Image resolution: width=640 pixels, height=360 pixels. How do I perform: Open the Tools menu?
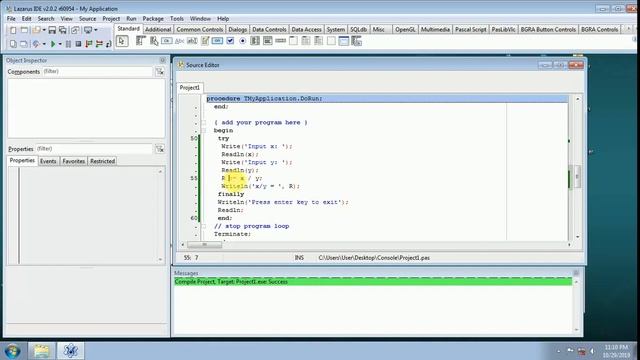point(177,19)
